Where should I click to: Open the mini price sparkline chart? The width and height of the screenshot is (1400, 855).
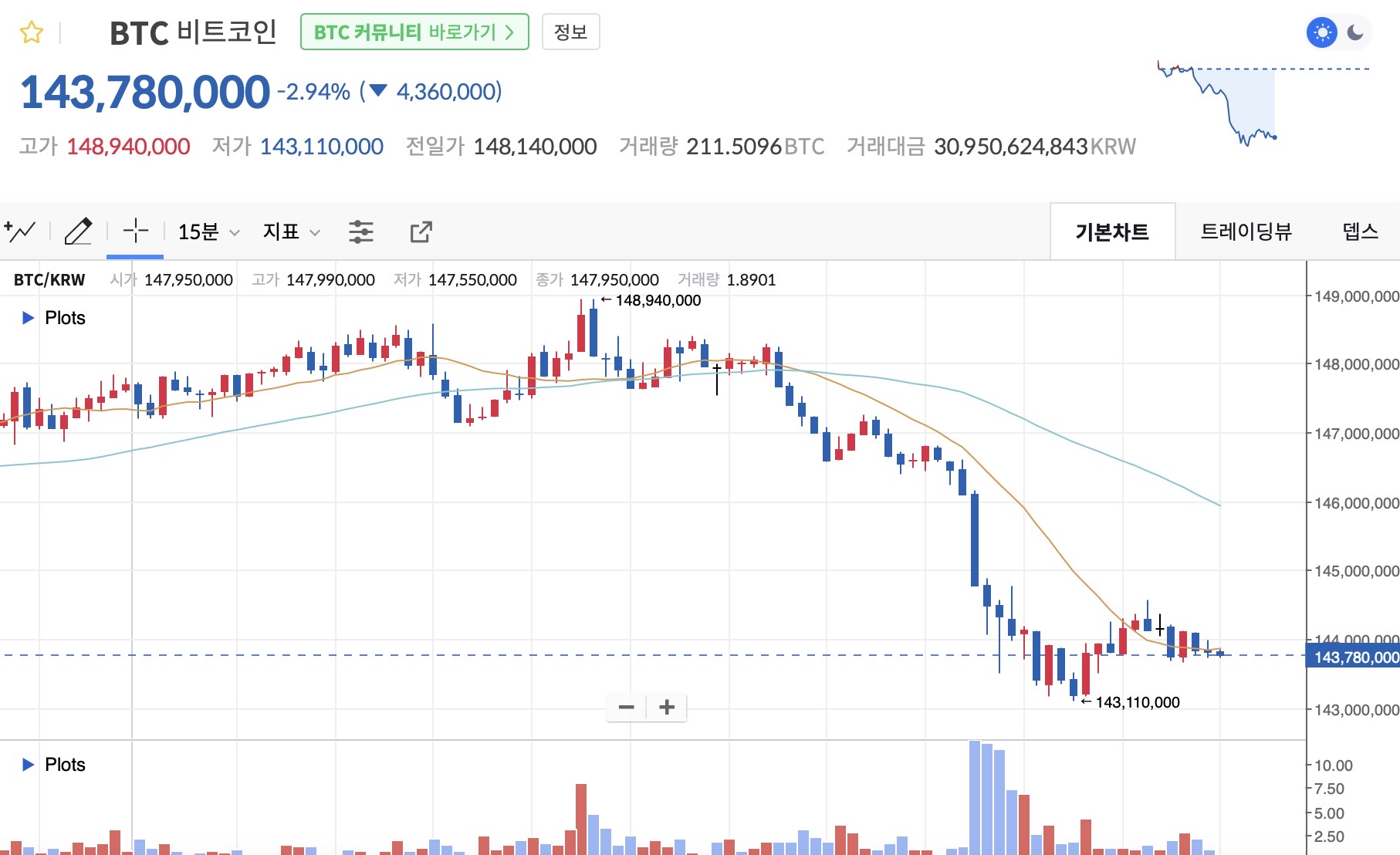point(1263,103)
